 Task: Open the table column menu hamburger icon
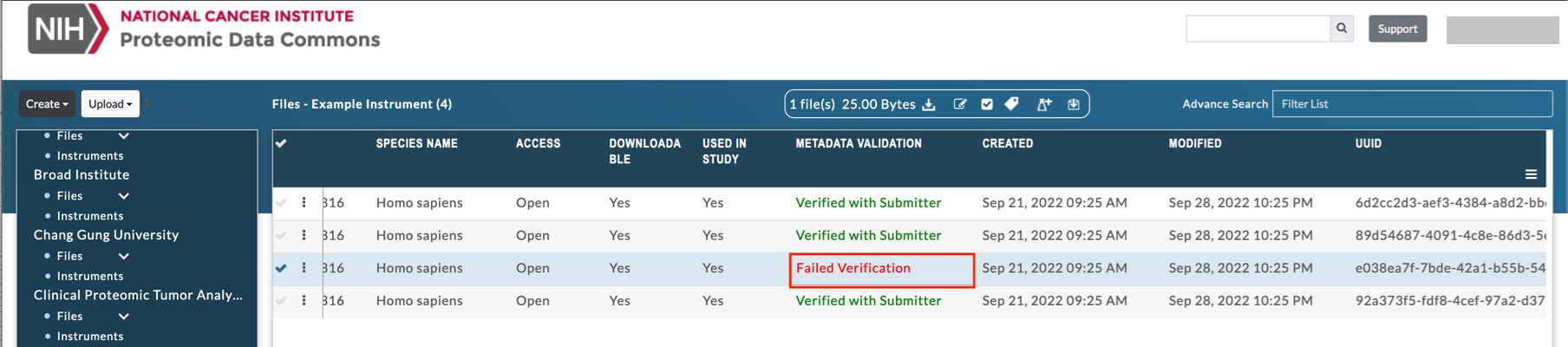[1531, 174]
